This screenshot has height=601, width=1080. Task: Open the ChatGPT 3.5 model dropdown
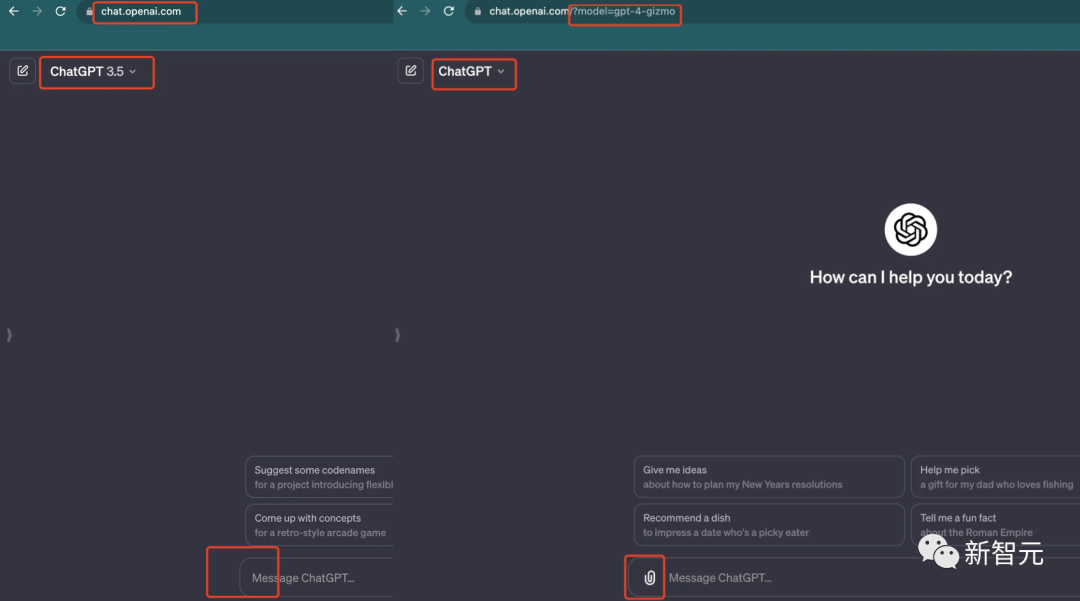(94, 72)
